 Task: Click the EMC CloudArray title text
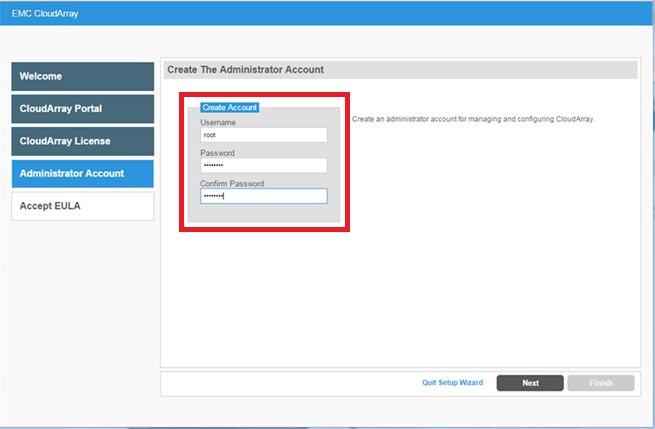tap(45, 13)
